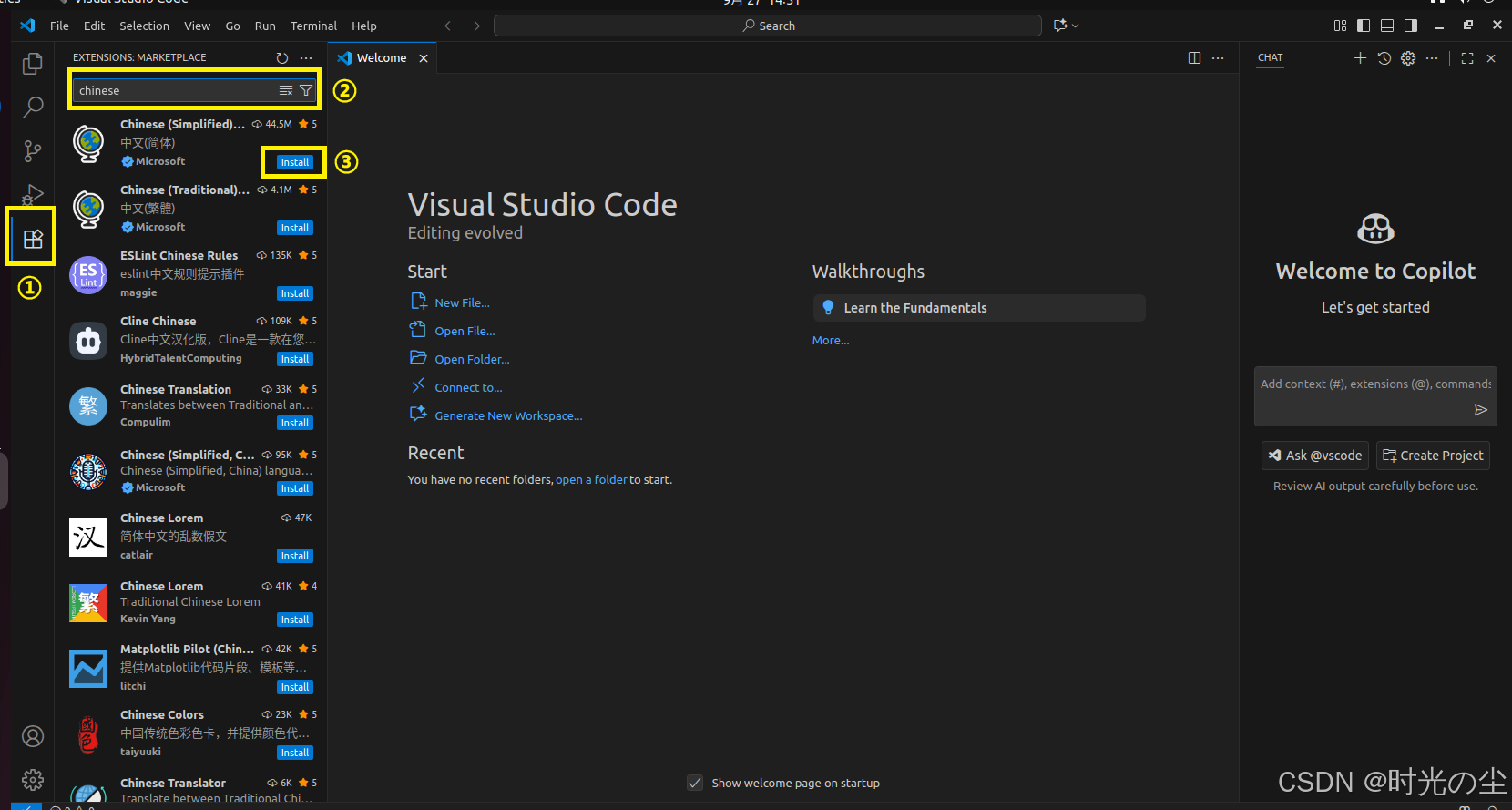Image resolution: width=1512 pixels, height=810 pixels.
Task: Send the chat message arrow
Action: coord(1481,410)
